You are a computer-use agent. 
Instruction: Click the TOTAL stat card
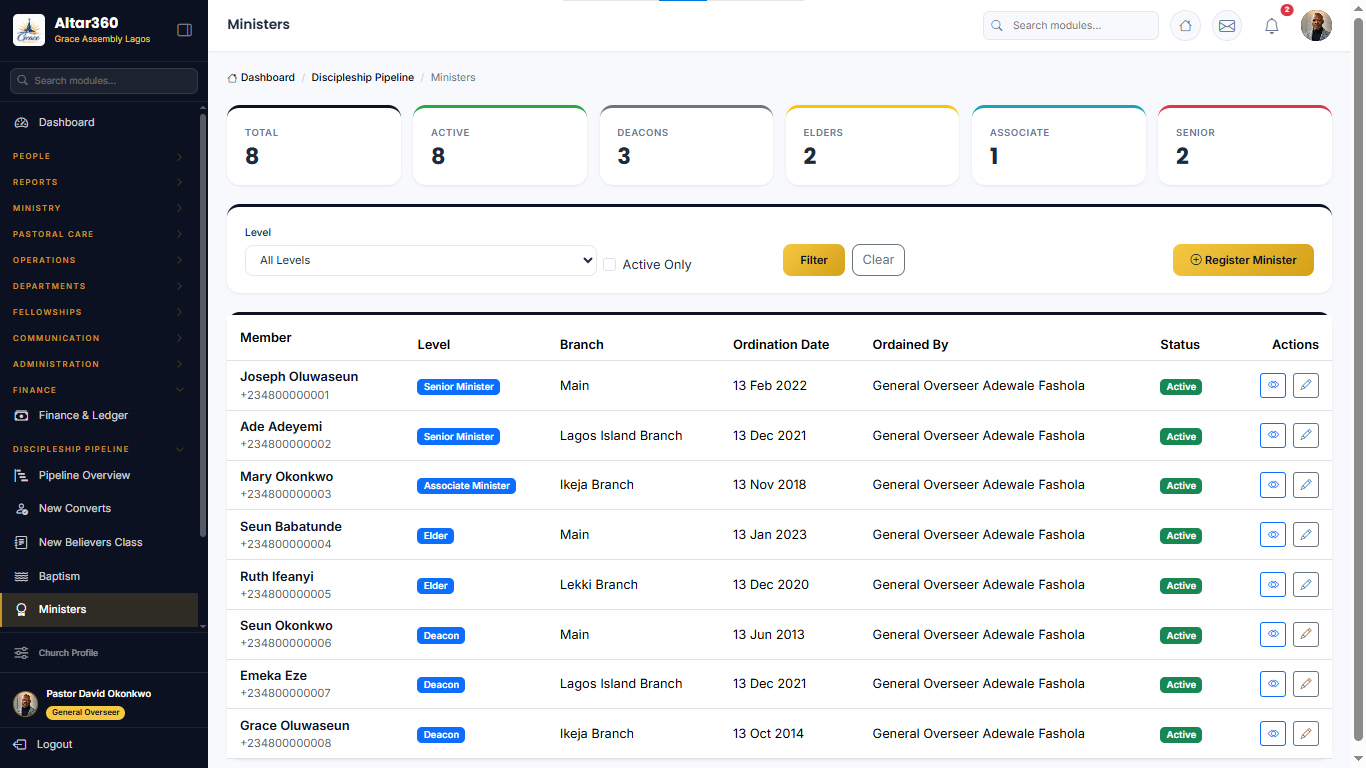(314, 145)
